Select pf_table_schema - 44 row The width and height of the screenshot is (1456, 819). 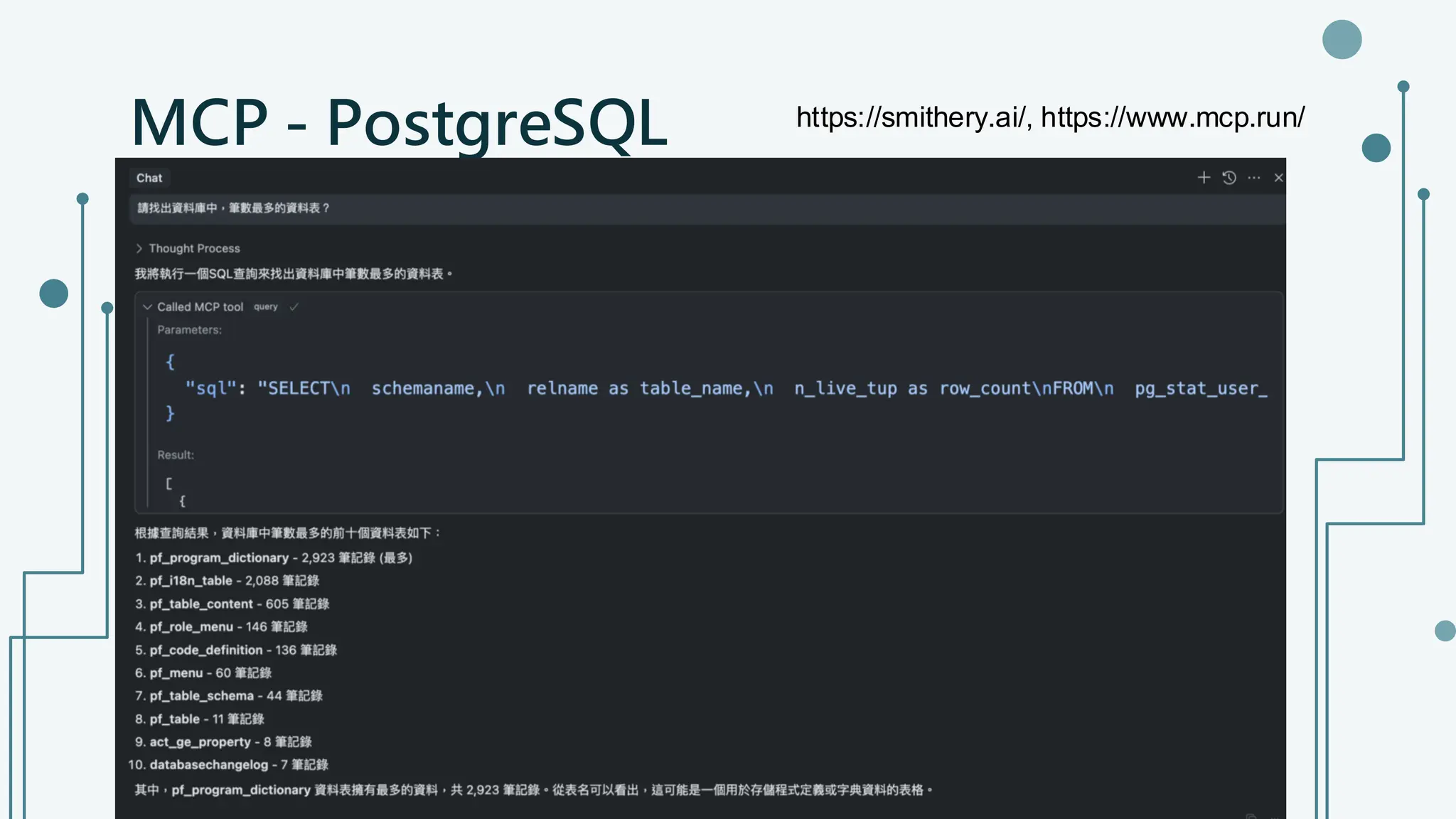pos(228,696)
